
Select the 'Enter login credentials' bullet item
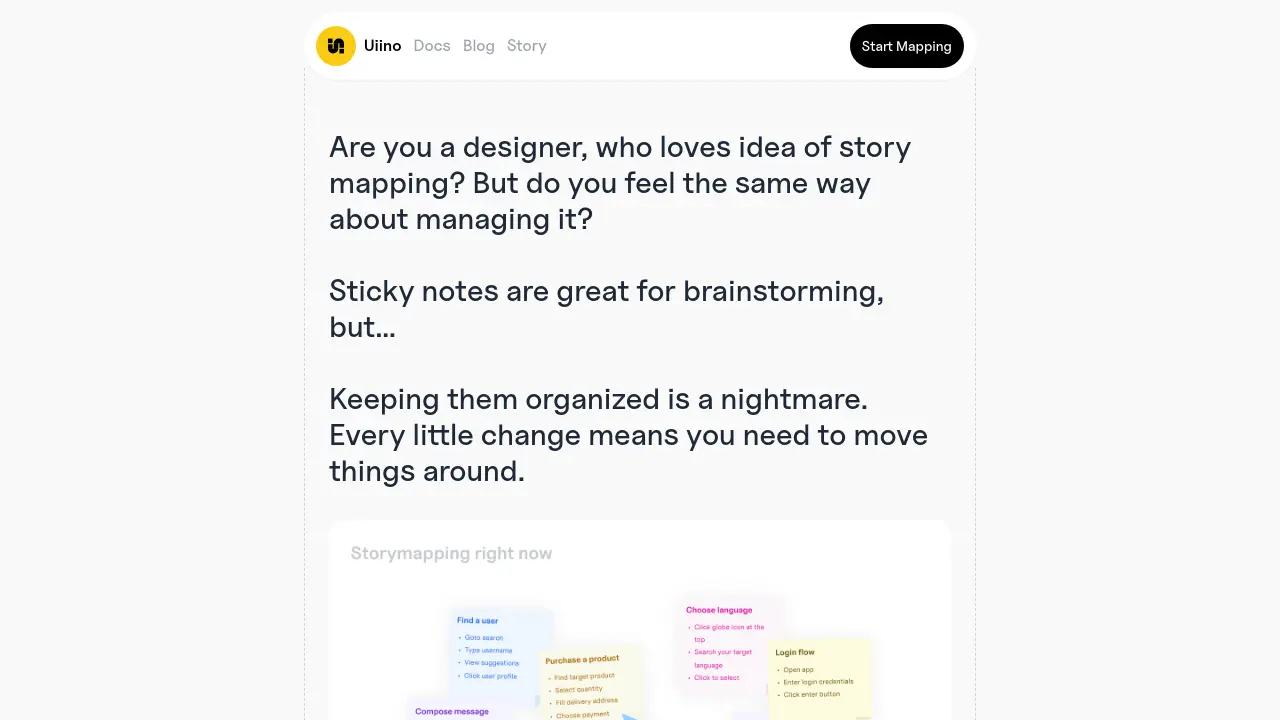818,682
